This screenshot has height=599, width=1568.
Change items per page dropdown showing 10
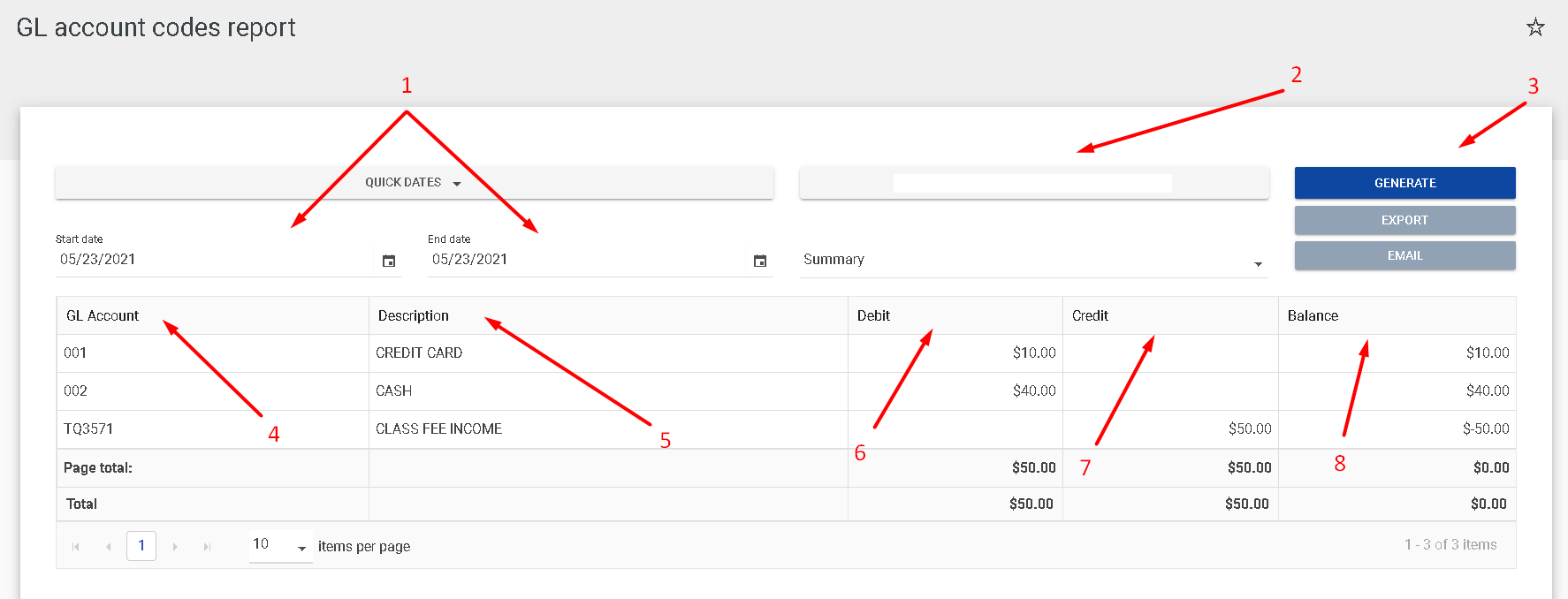click(x=280, y=545)
